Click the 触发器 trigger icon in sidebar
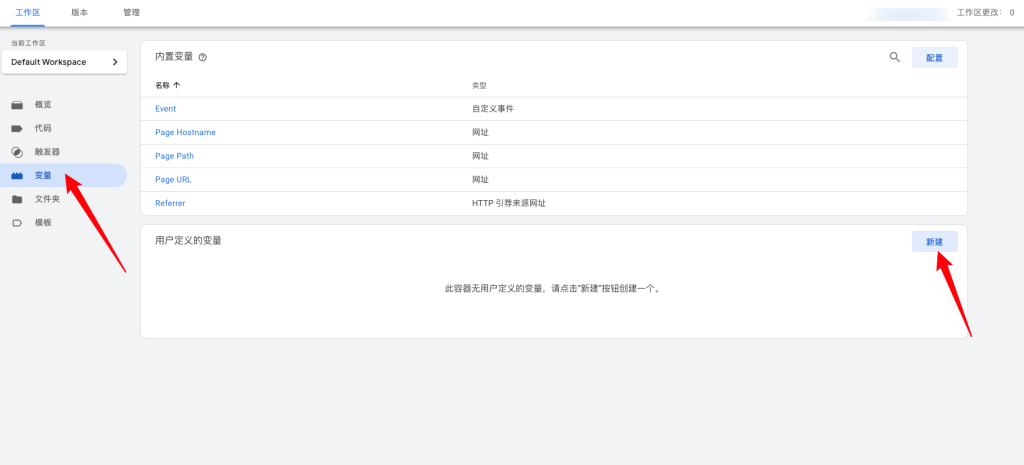1024x465 pixels. [18, 152]
